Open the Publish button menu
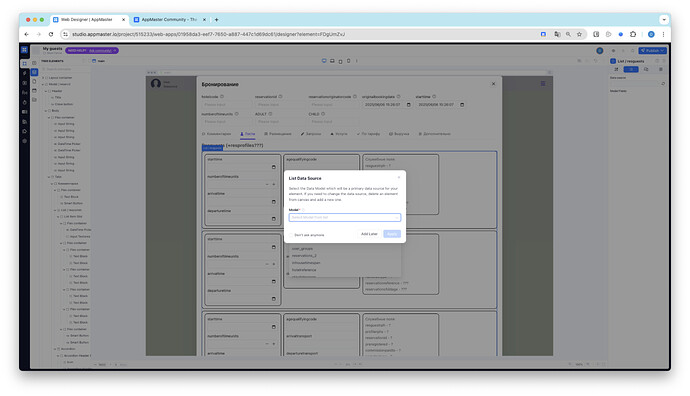 click(653, 51)
